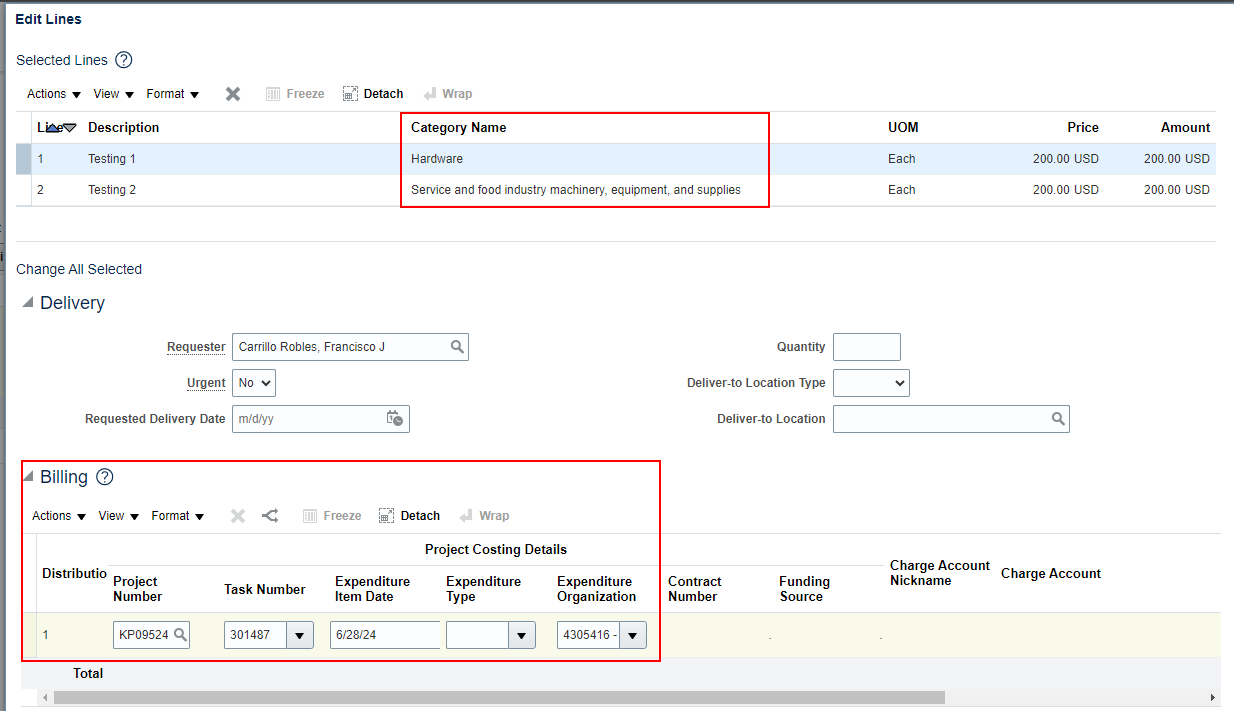Click the Requester search magnifier icon
Screen dimensions: 1234x711
[458, 347]
